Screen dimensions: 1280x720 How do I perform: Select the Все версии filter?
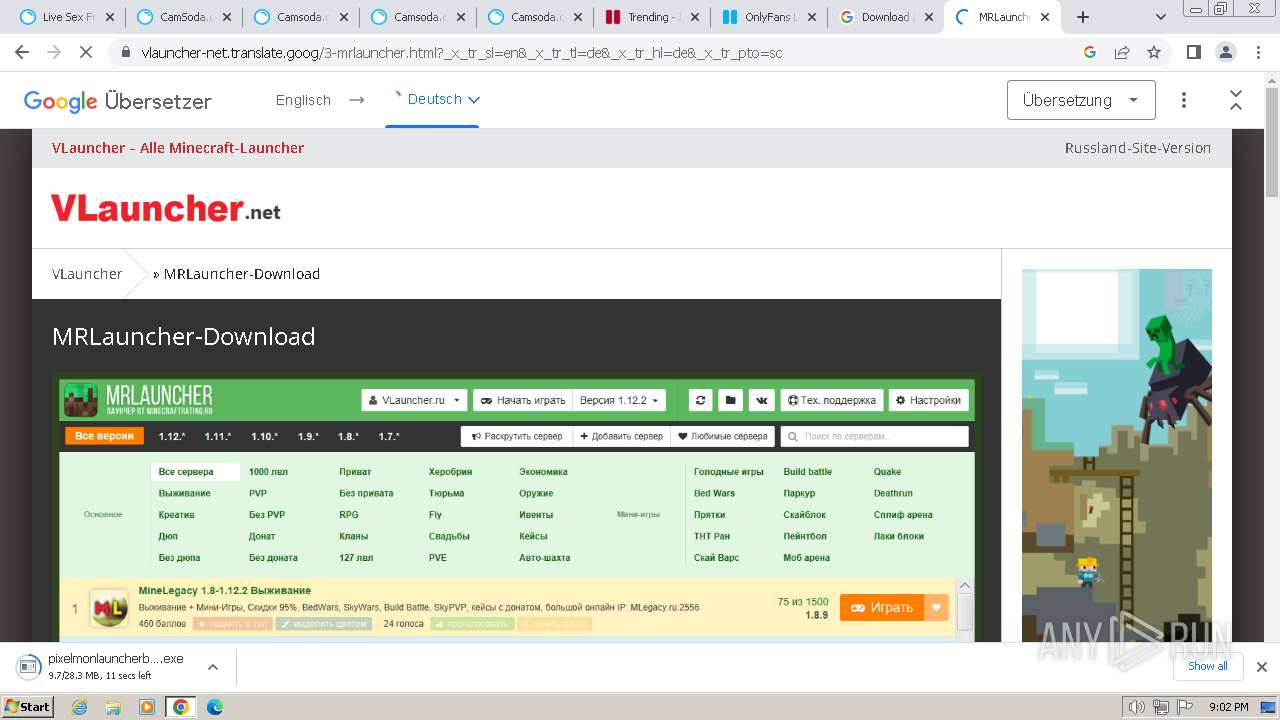[x=105, y=436]
